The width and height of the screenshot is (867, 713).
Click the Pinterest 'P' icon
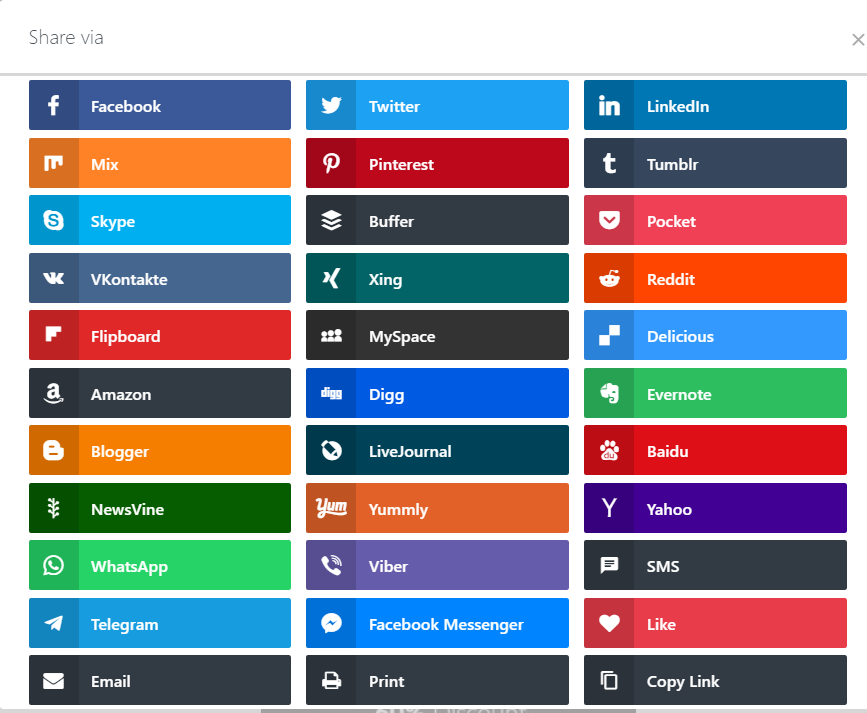point(331,163)
